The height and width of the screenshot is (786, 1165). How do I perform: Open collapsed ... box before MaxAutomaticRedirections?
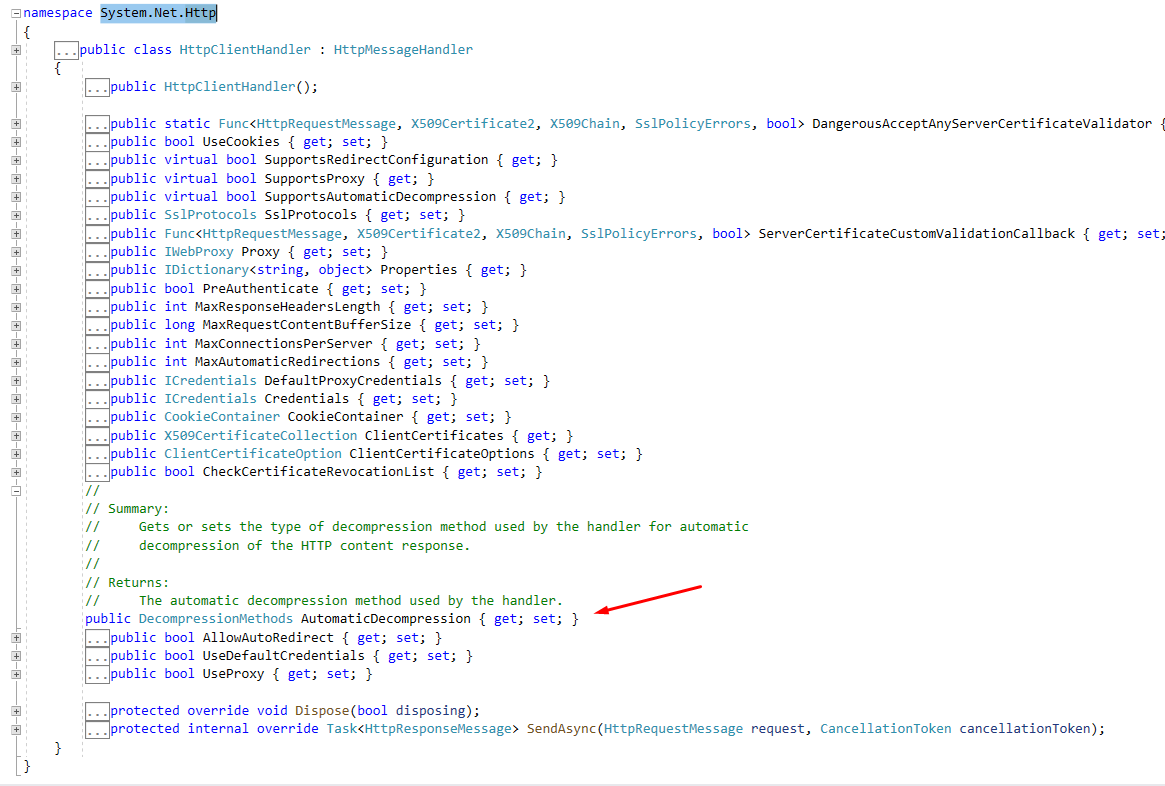click(97, 363)
